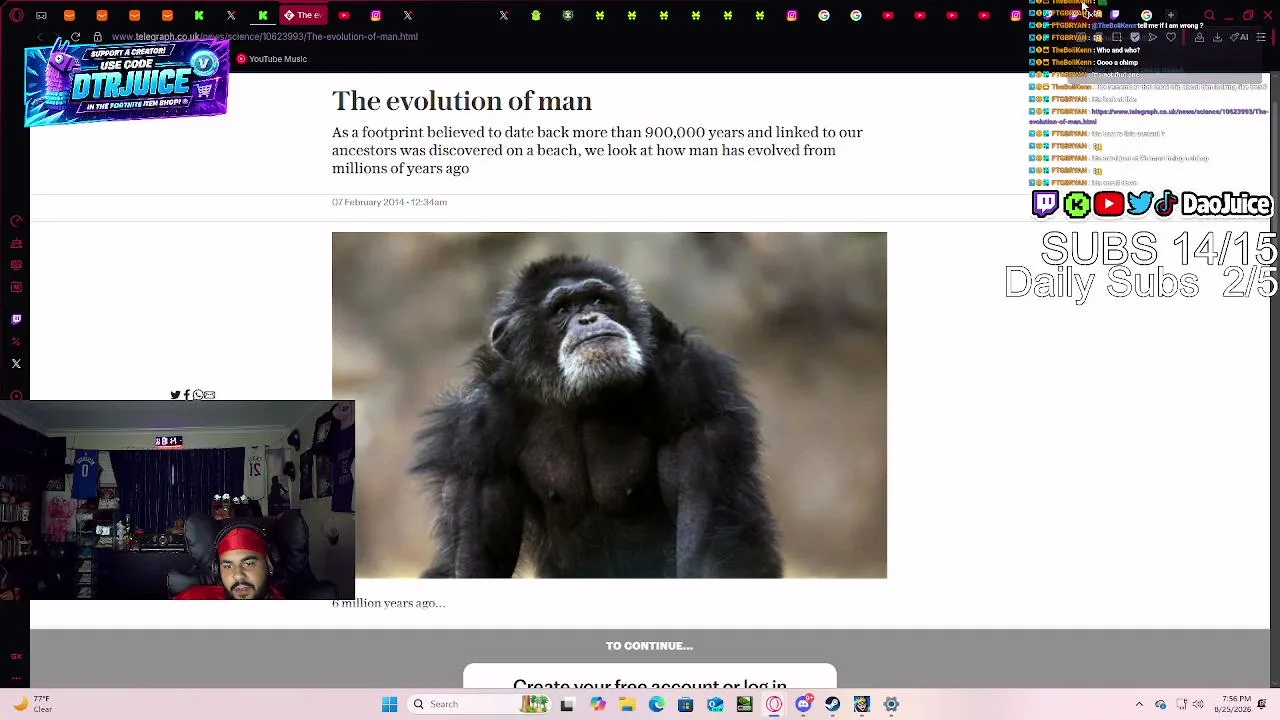The height and width of the screenshot is (720, 1280).
Task: Click the chimpanzee article photo
Action: (609, 405)
